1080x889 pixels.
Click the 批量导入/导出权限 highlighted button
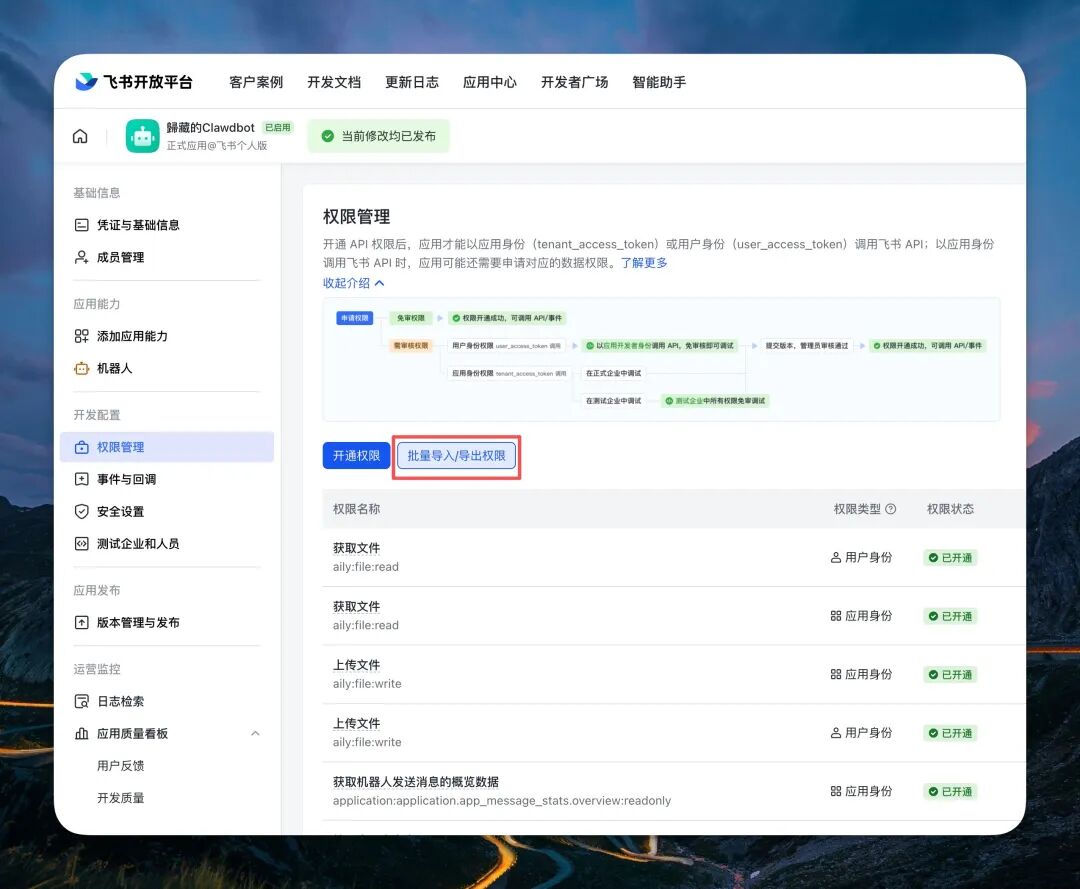[x=456, y=456]
